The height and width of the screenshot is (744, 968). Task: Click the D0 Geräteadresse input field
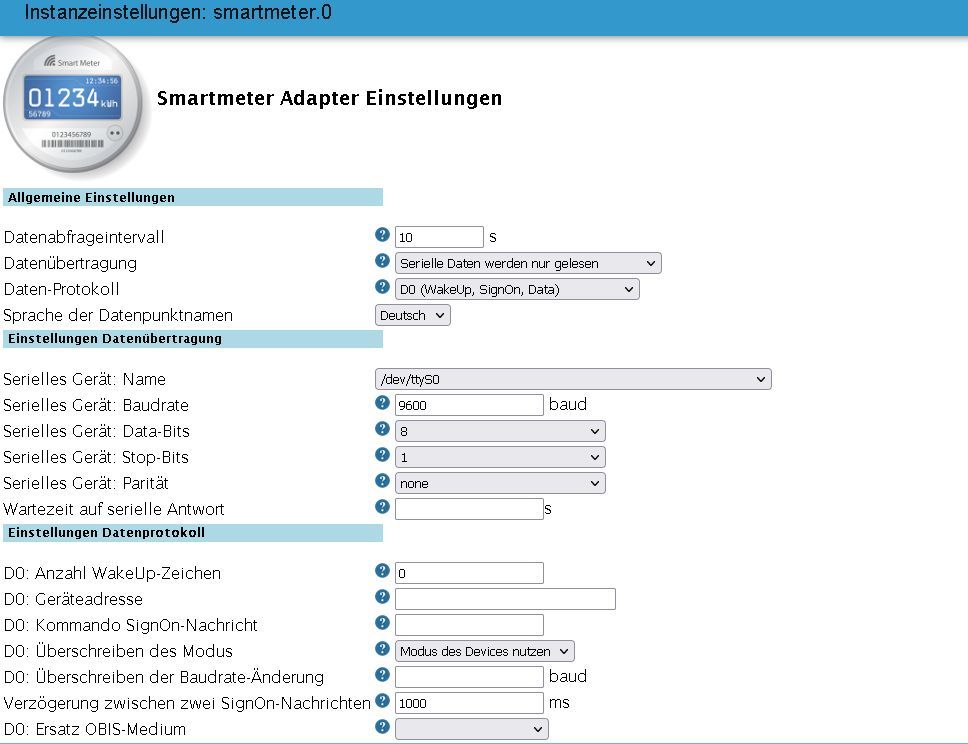[505, 599]
